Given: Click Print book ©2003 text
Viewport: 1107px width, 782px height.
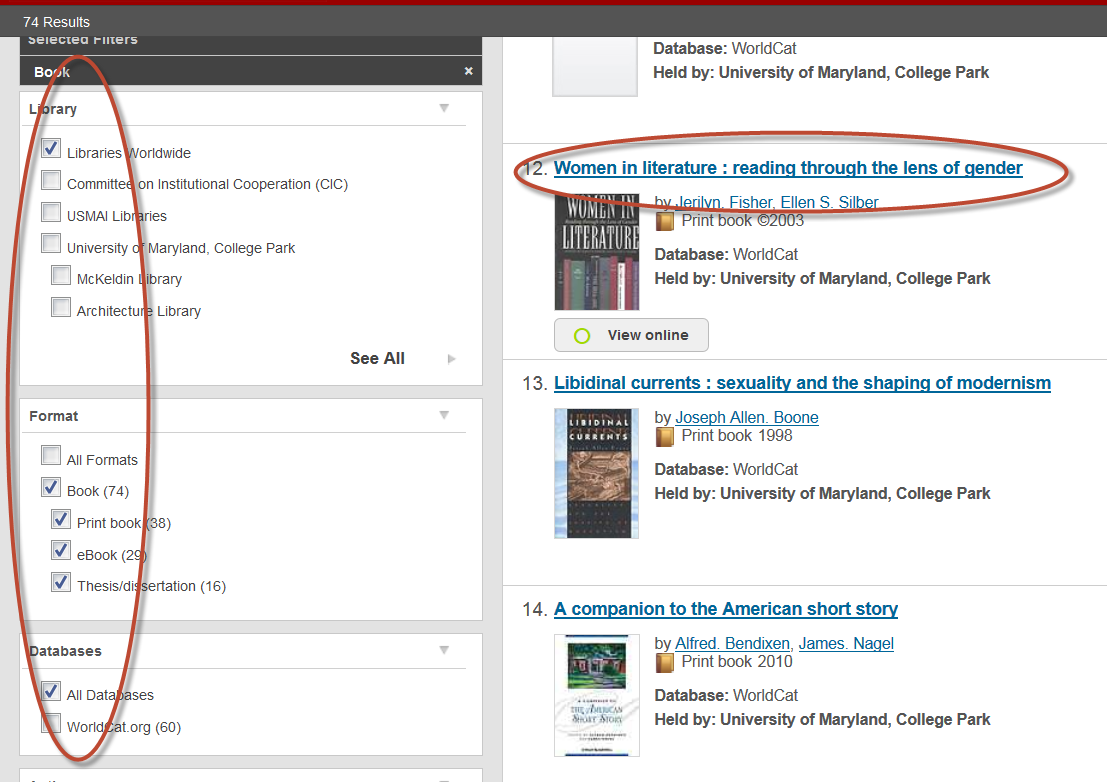Looking at the screenshot, I should point(743,221).
